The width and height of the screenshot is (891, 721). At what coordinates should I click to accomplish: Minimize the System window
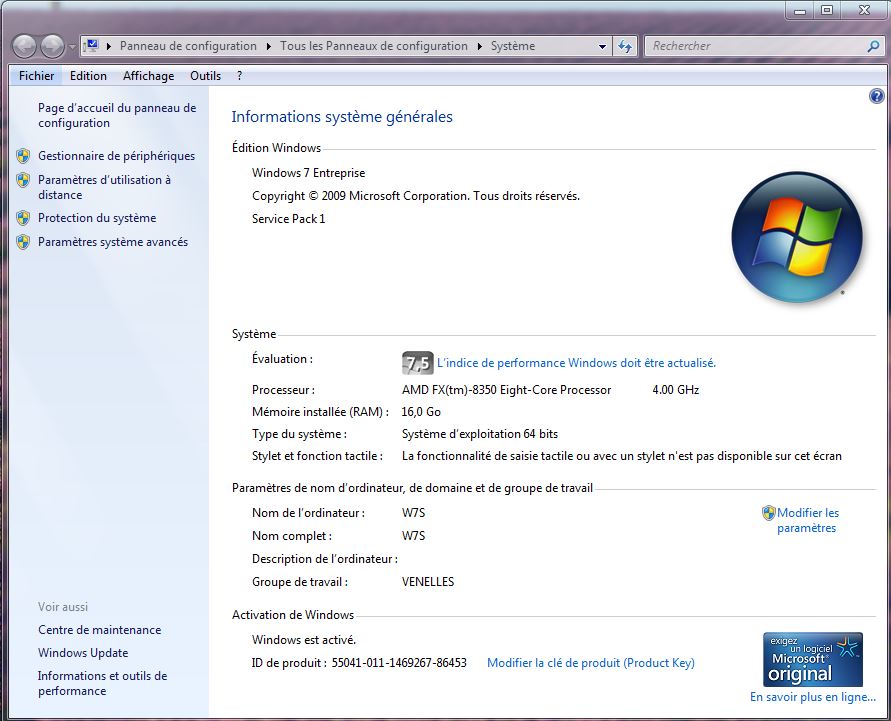click(800, 10)
